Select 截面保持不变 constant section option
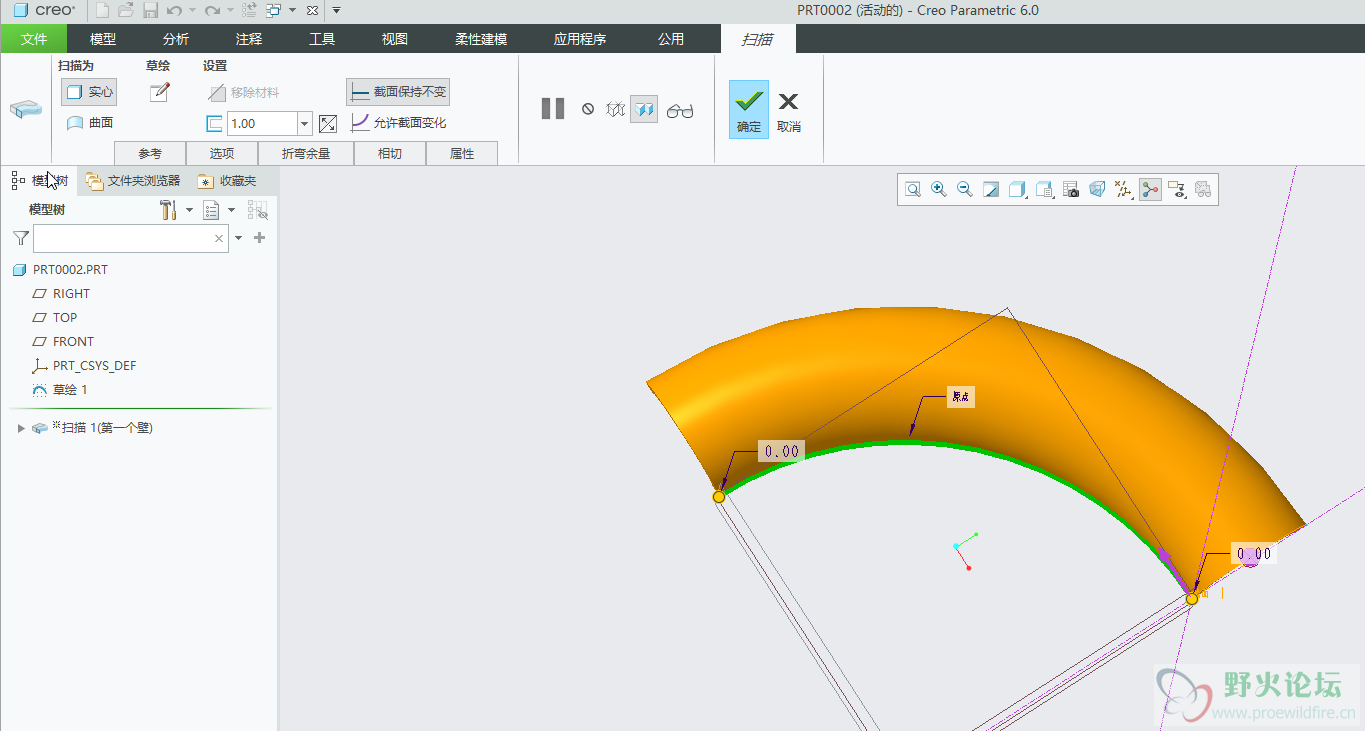1365x731 pixels. [x=399, y=92]
